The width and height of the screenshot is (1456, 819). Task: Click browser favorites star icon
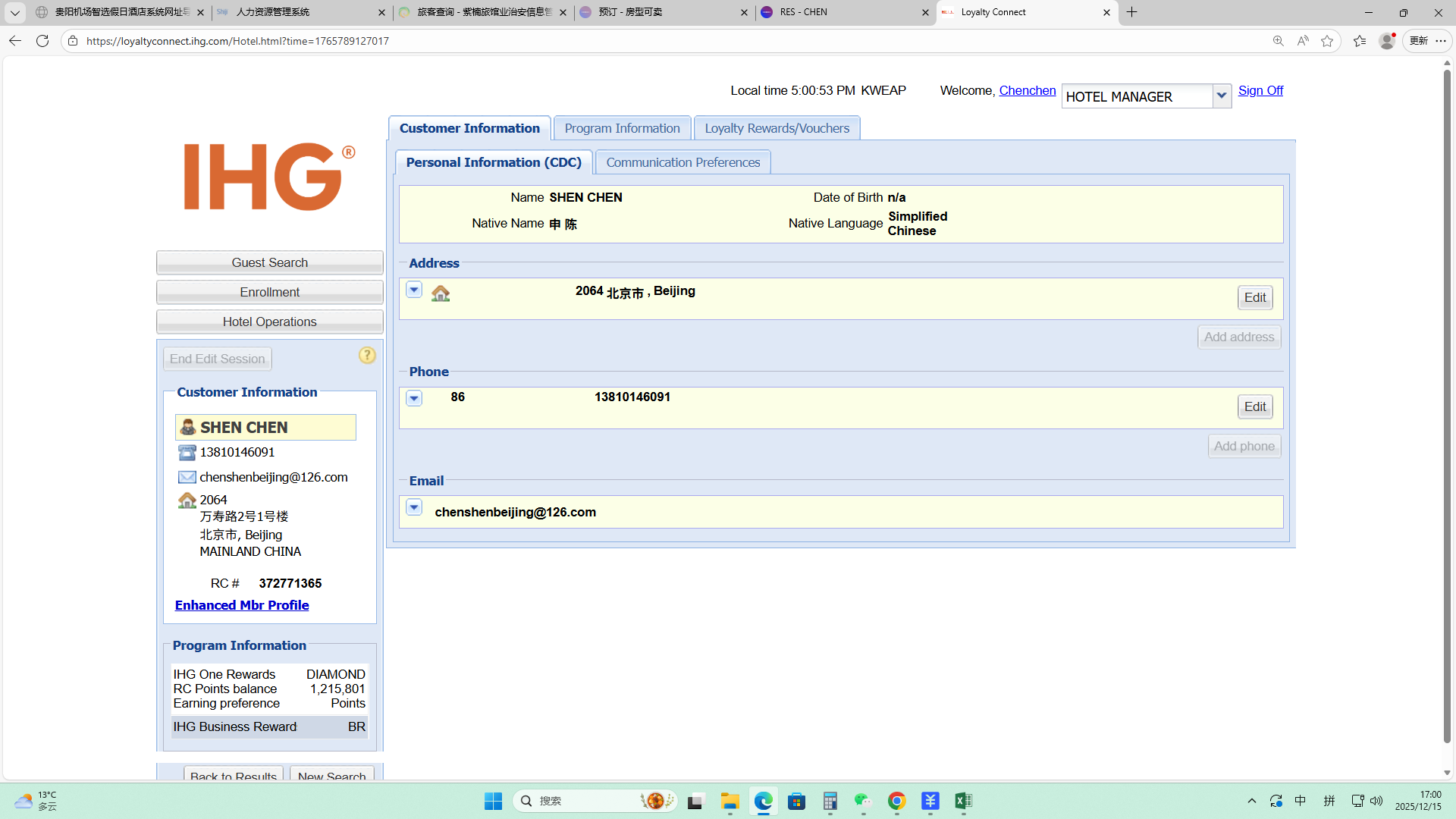pyautogui.click(x=1327, y=41)
